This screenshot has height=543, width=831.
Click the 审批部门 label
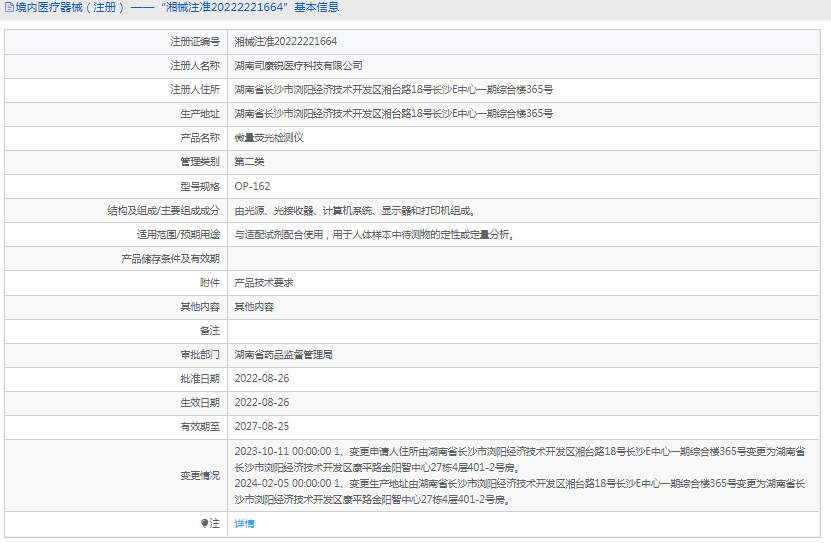point(200,355)
